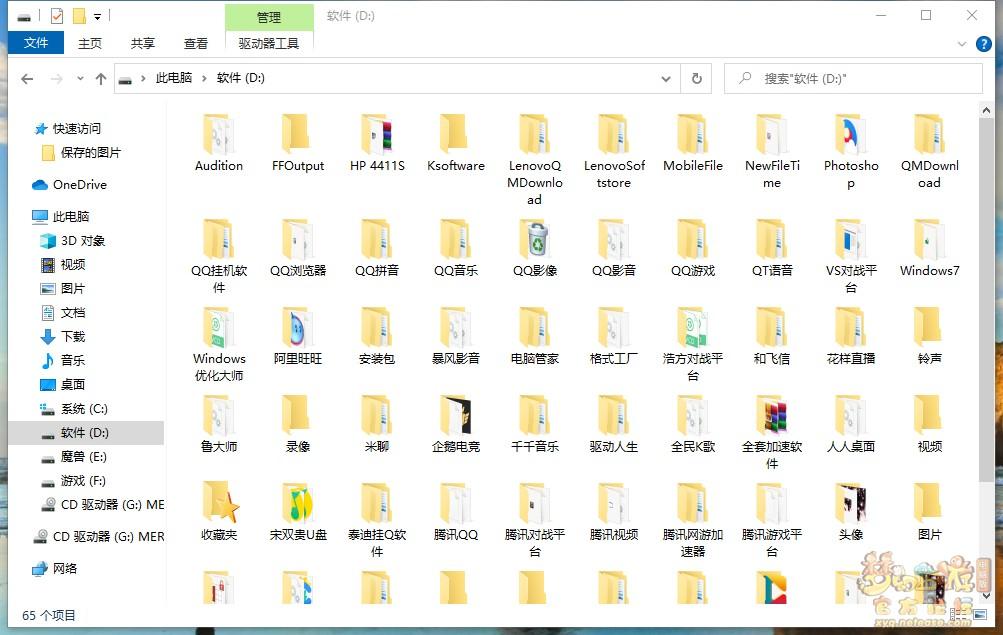The width and height of the screenshot is (1003, 635).
Task: Open the QQ影像 folder with recycle bin icon
Action: (535, 248)
